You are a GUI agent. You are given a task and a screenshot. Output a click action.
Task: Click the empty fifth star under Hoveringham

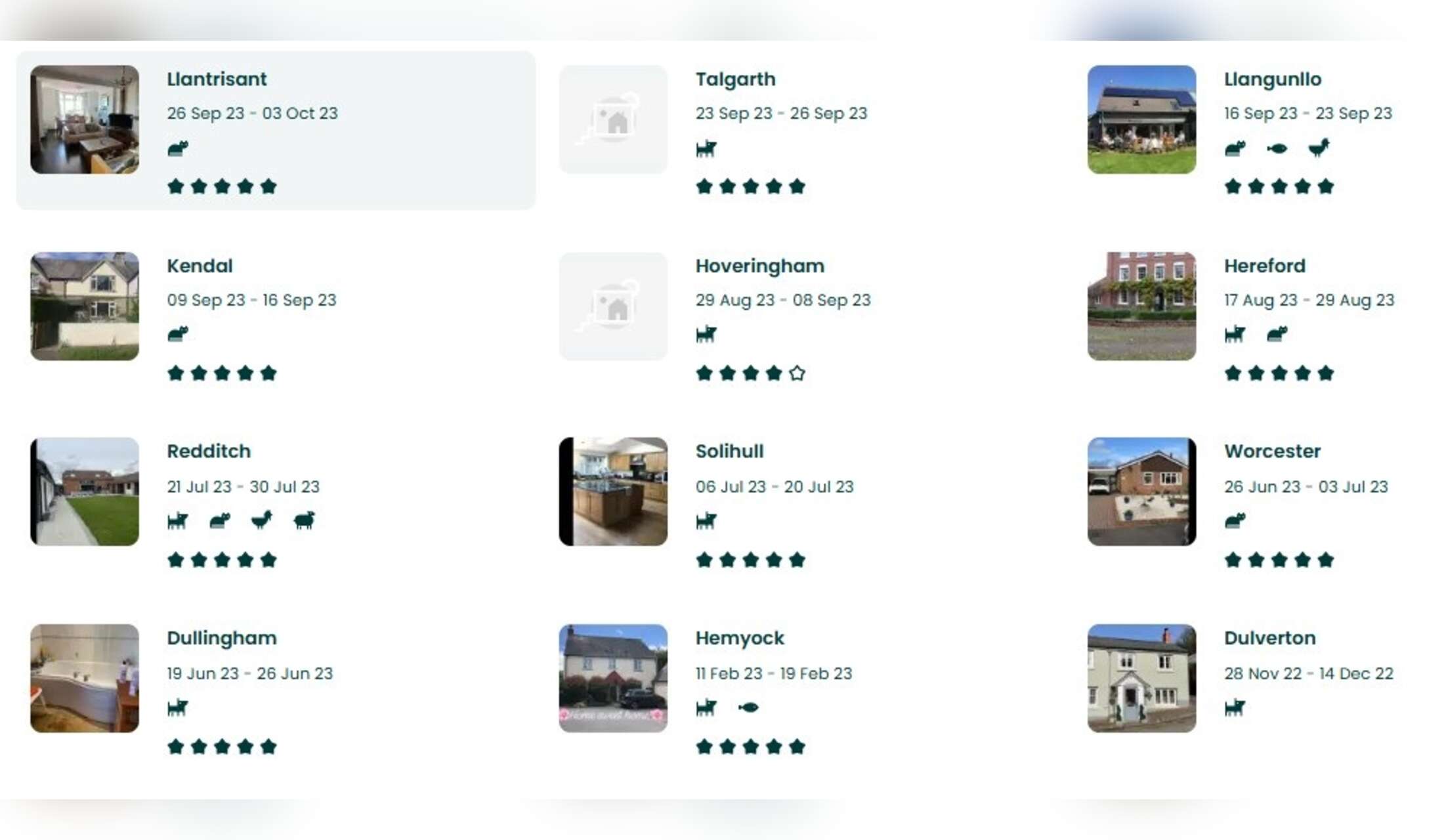797,373
